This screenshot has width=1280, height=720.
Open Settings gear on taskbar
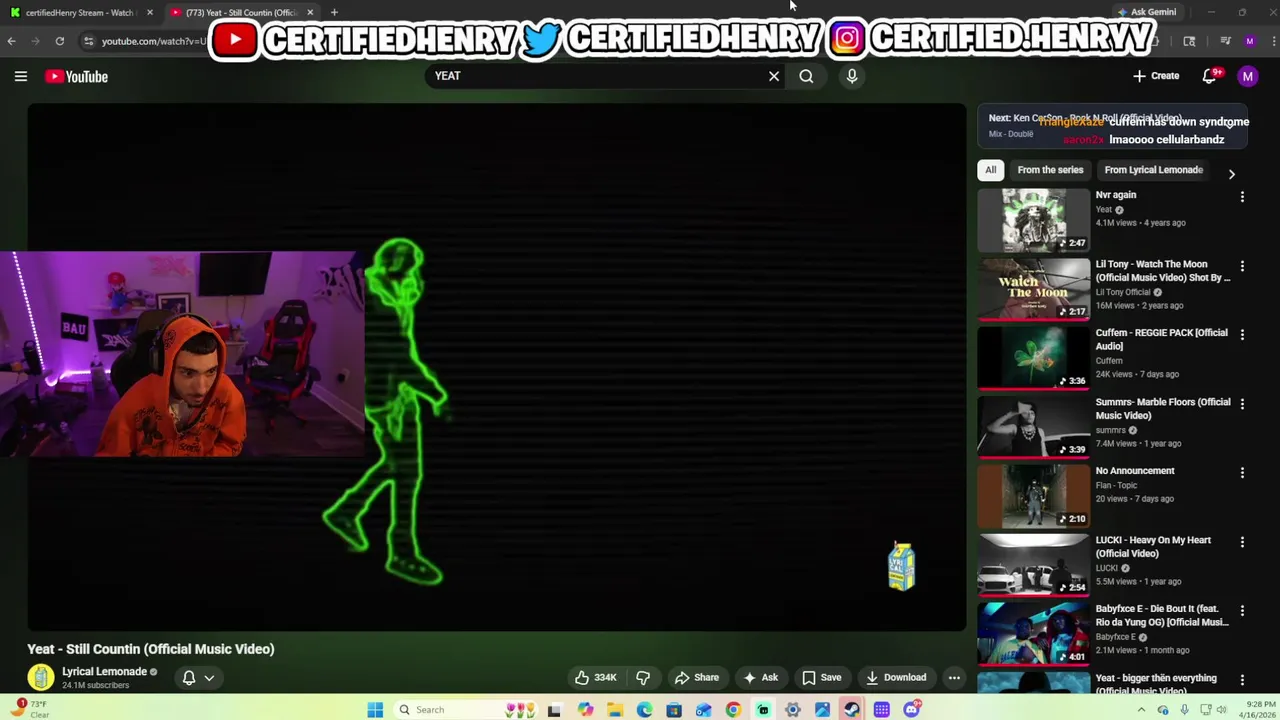(793, 710)
